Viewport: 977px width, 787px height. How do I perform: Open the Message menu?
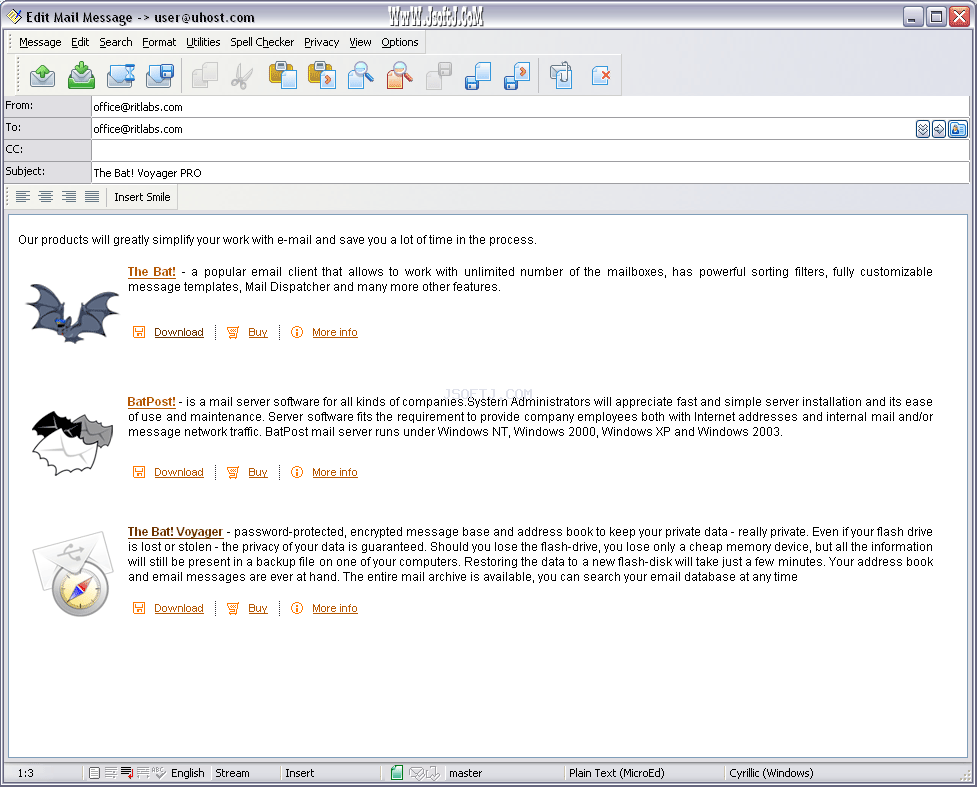pyautogui.click(x=40, y=42)
